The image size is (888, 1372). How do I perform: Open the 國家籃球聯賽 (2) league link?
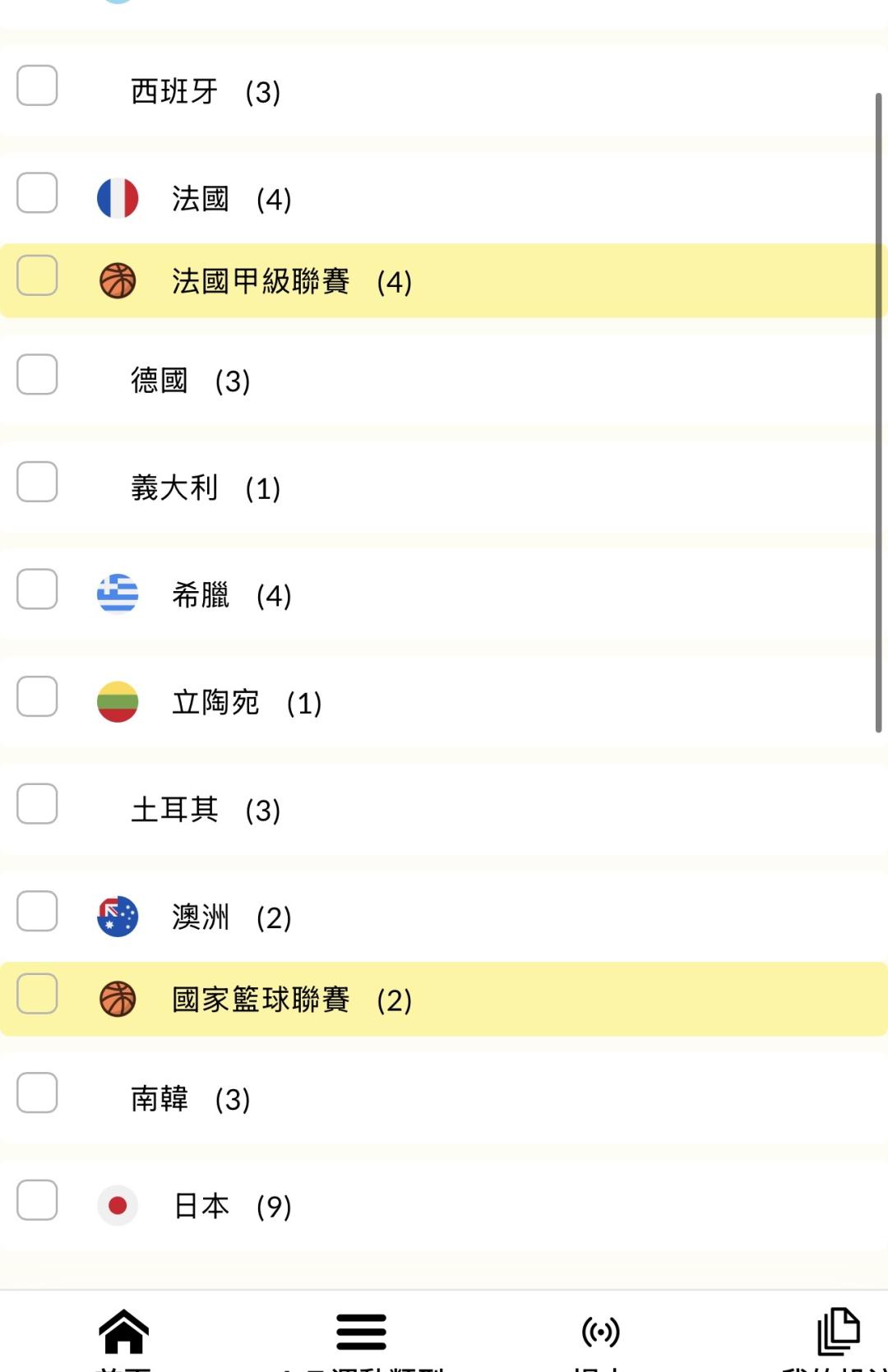tap(291, 1000)
